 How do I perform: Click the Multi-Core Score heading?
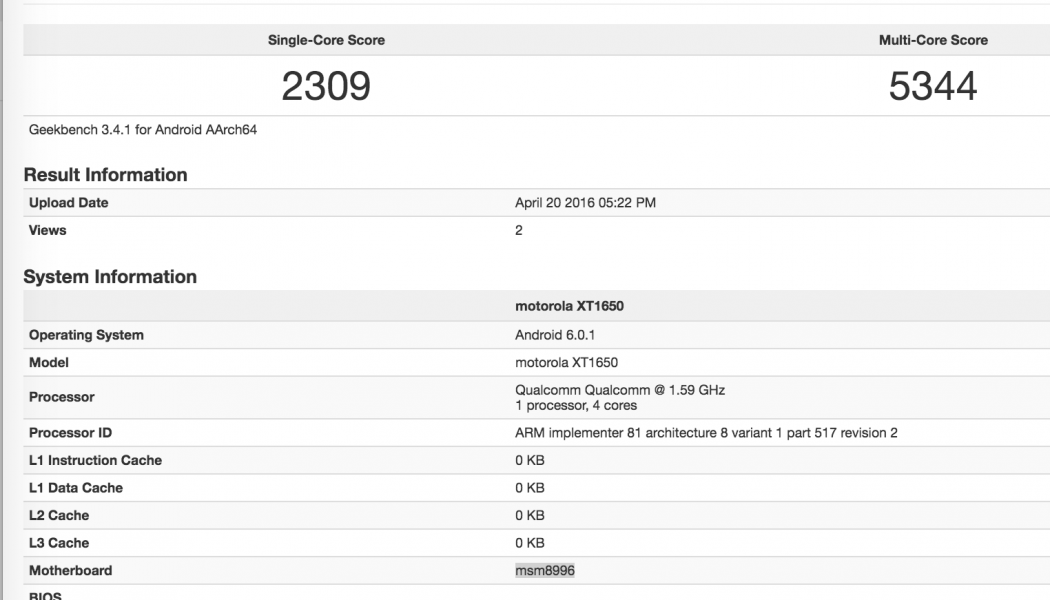[933, 40]
